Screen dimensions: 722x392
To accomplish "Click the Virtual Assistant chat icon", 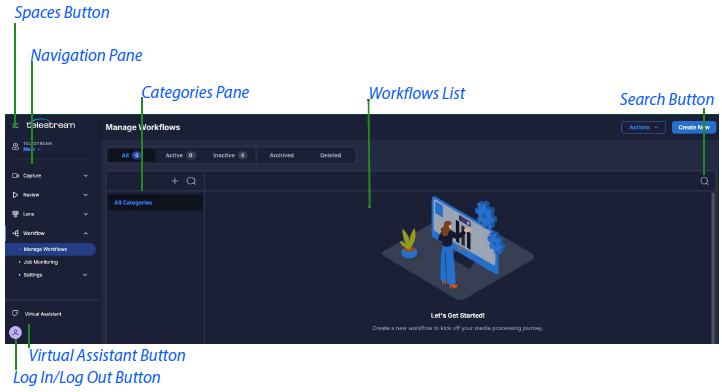I will 15,313.
